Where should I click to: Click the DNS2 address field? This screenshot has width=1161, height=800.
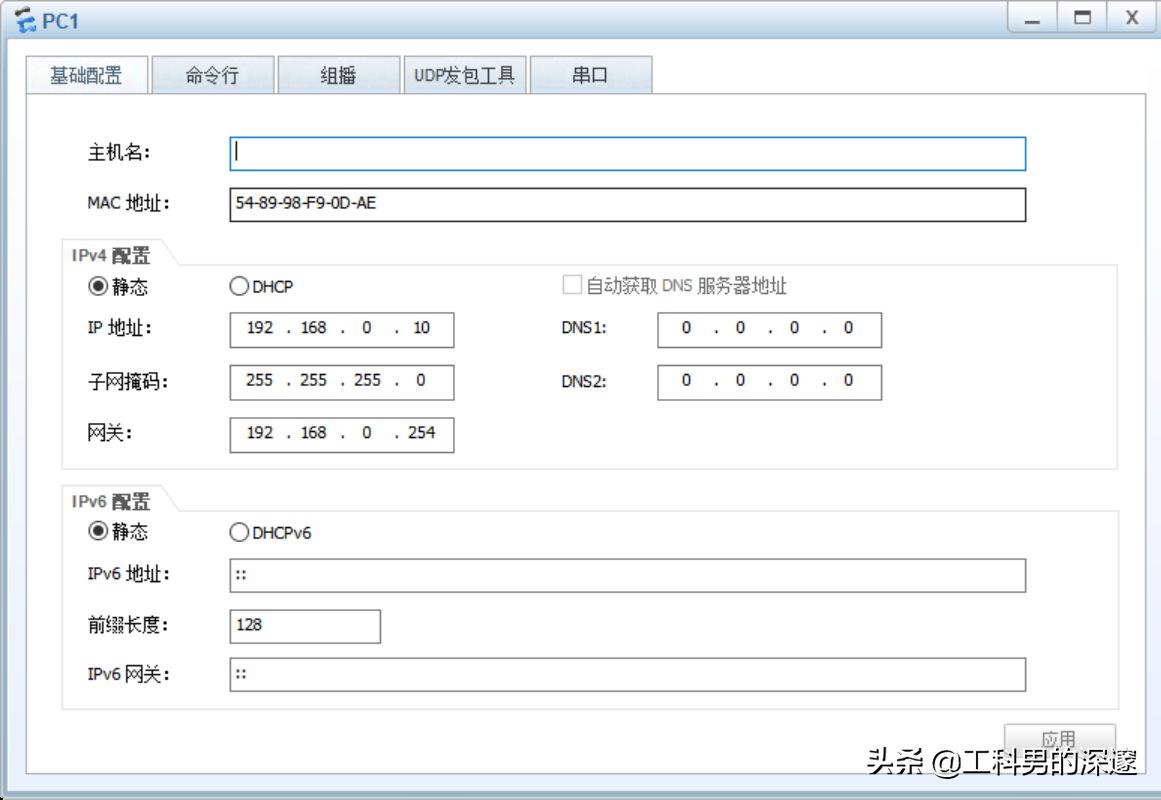[x=769, y=382]
